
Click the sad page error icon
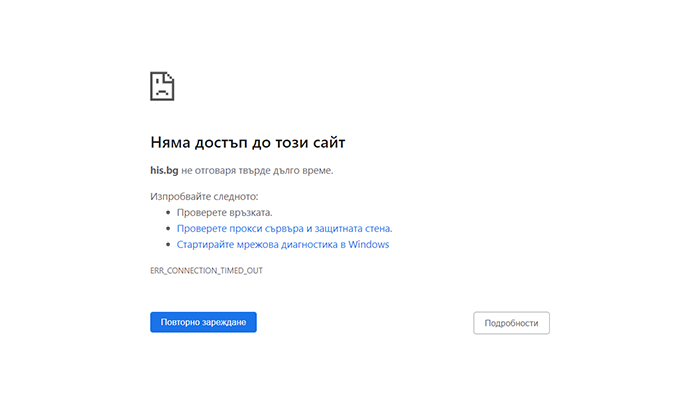162,86
